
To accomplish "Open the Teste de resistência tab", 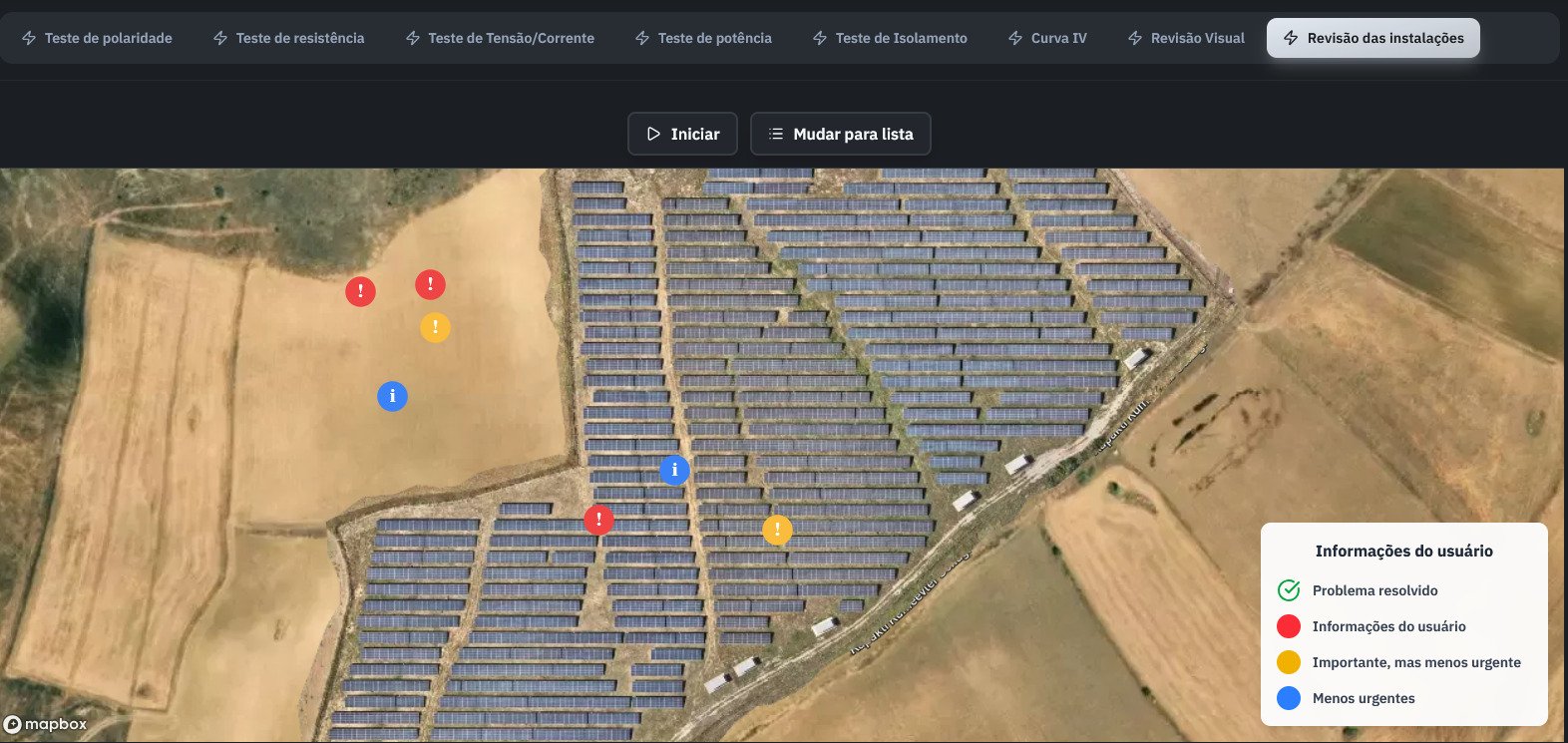I will point(289,38).
